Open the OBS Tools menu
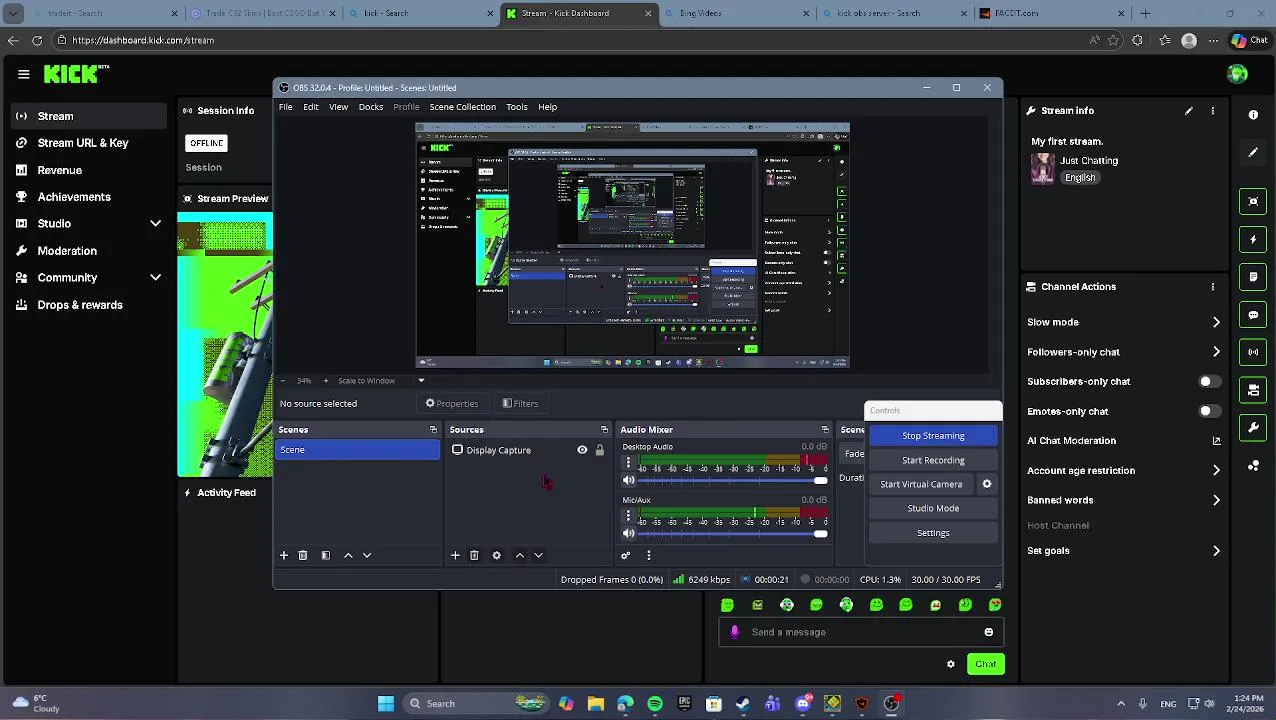Image resolution: width=1276 pixels, height=720 pixels. coord(517,107)
